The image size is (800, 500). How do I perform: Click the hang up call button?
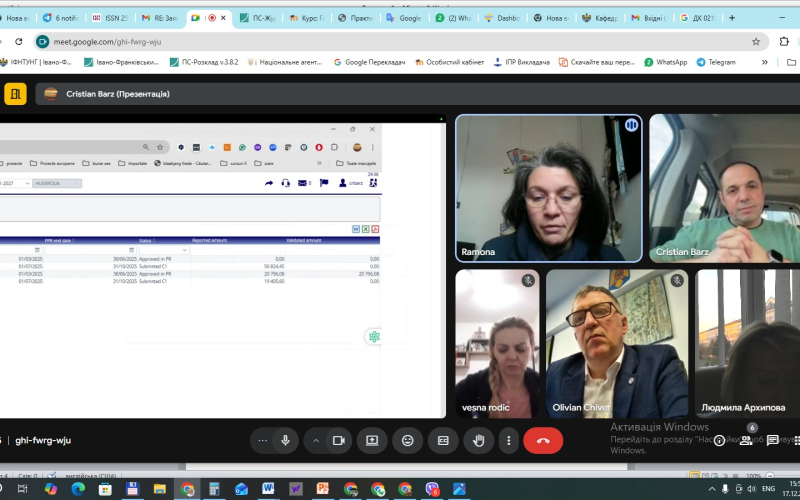pyautogui.click(x=543, y=440)
